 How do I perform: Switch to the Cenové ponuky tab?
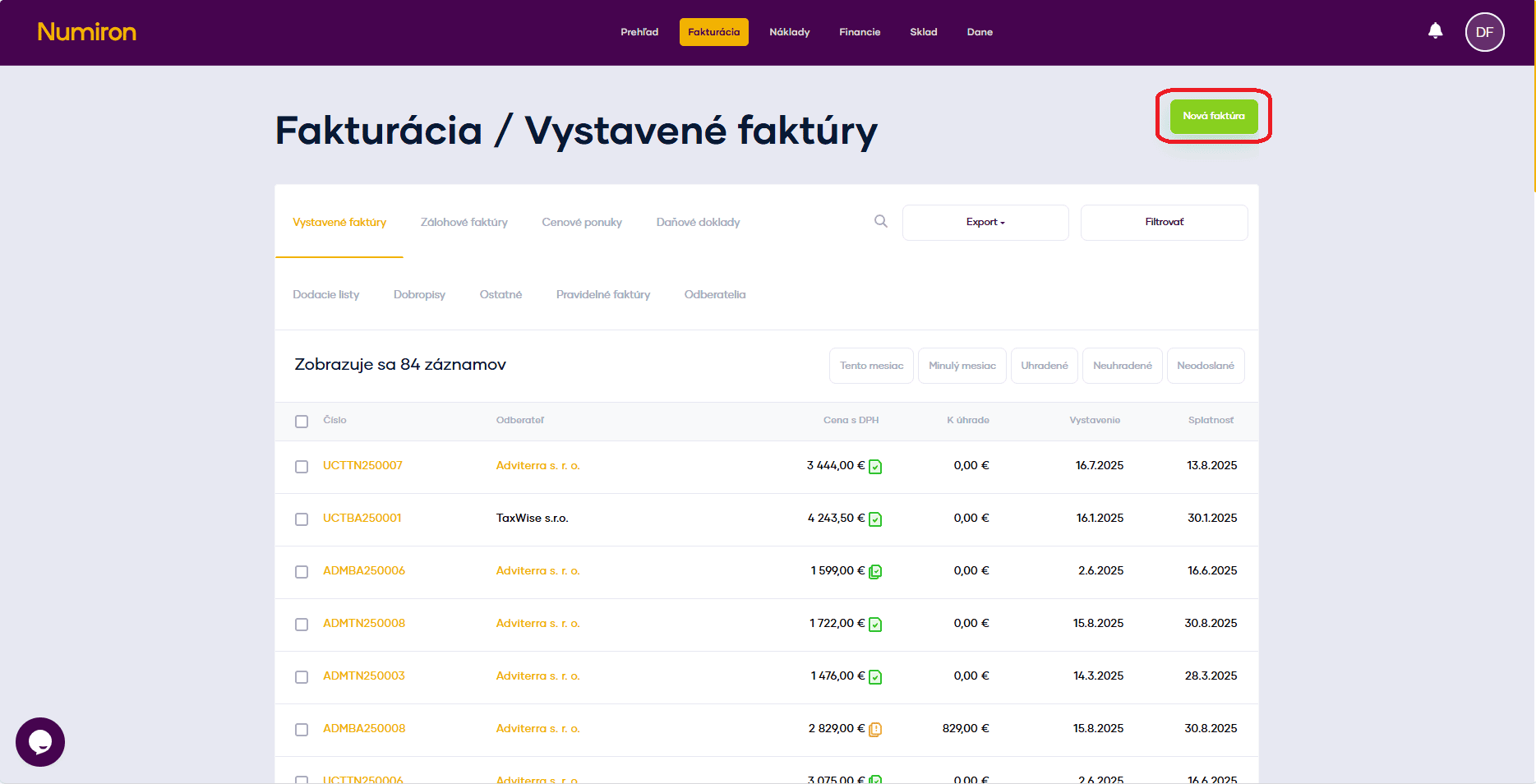pyautogui.click(x=581, y=222)
